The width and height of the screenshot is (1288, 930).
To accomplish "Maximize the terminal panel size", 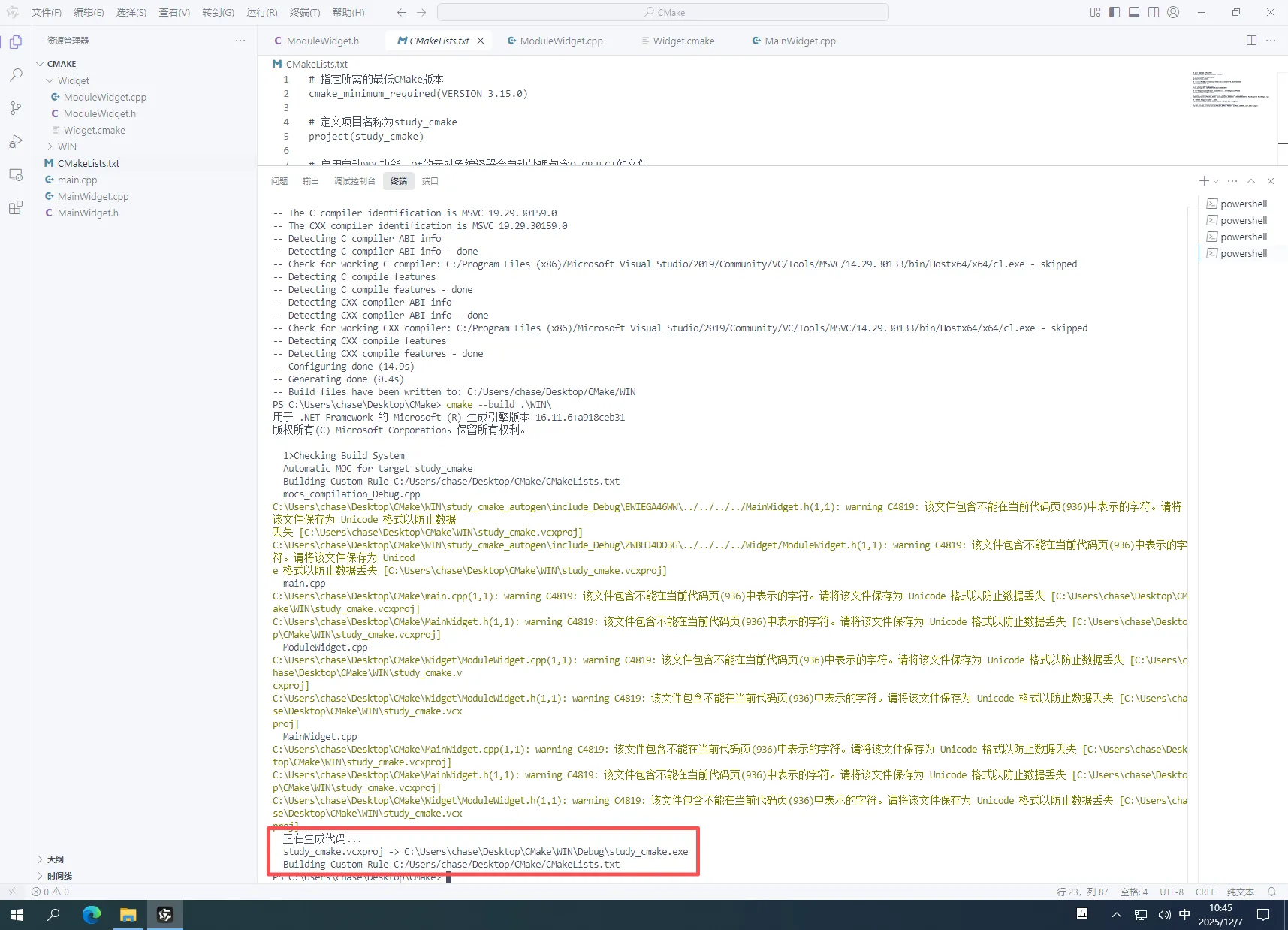I will click(1251, 181).
